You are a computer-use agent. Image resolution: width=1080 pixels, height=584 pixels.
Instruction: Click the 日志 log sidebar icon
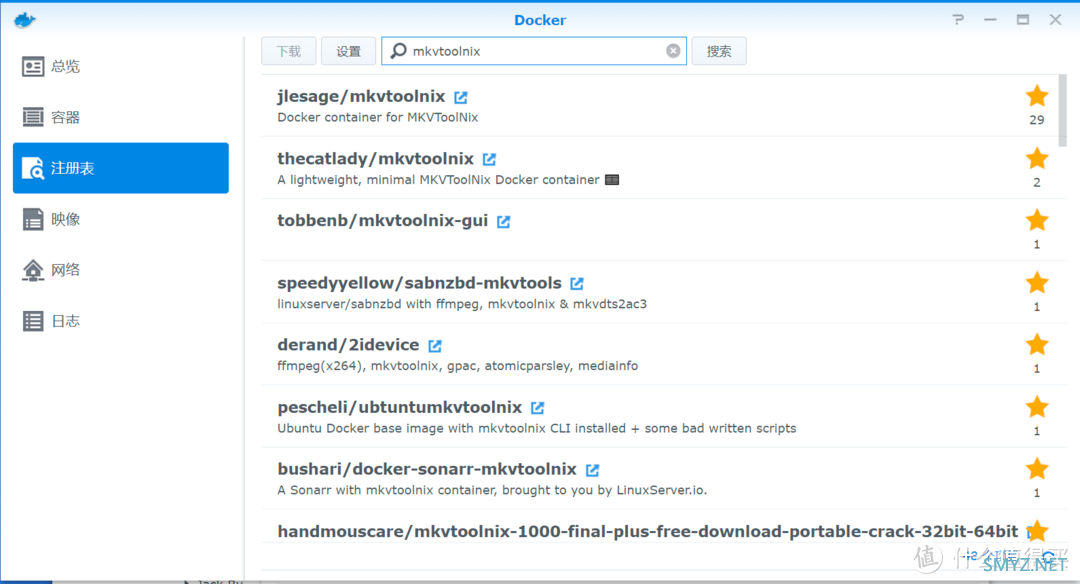click(32, 321)
